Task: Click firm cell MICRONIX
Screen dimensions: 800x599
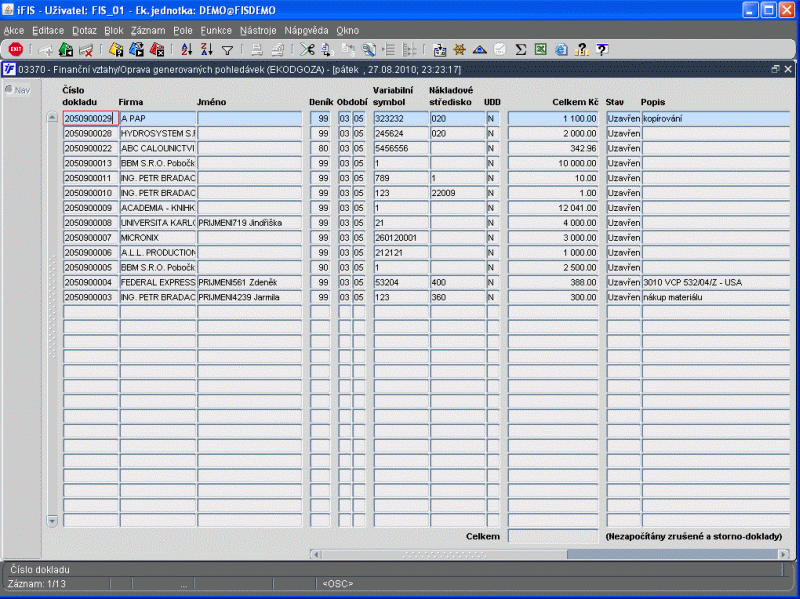Action: tap(157, 238)
